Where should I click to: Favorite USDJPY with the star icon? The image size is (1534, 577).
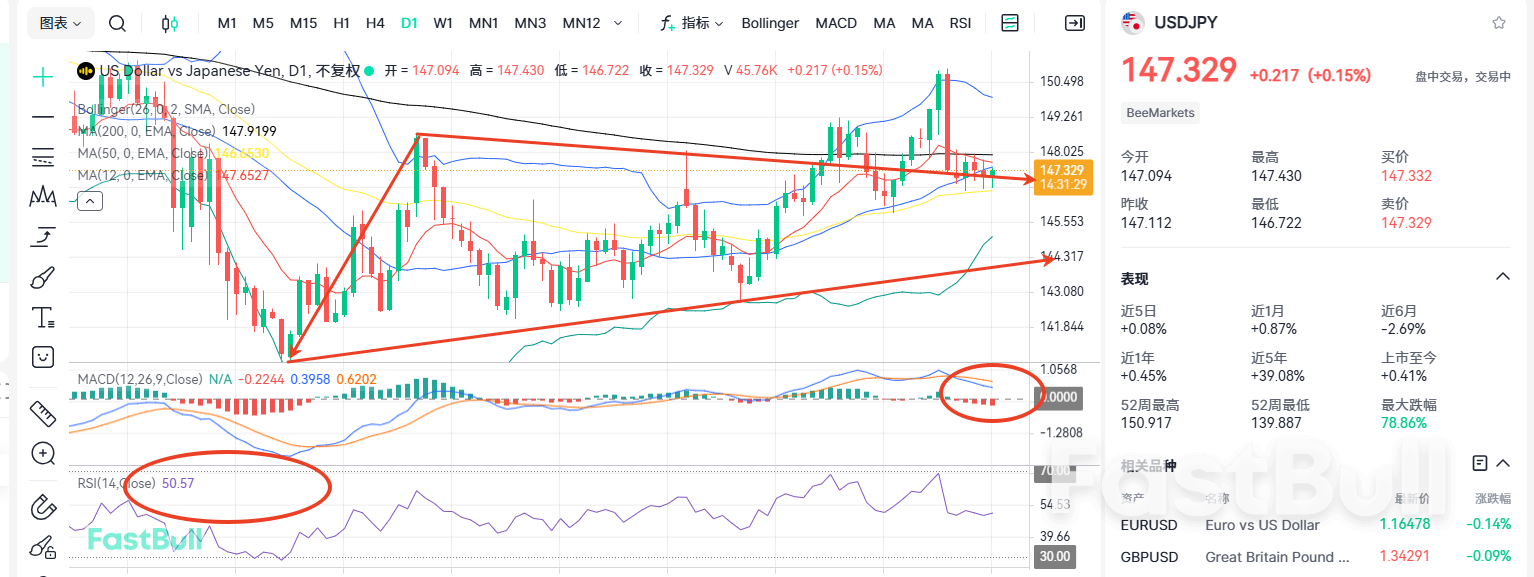[1499, 22]
